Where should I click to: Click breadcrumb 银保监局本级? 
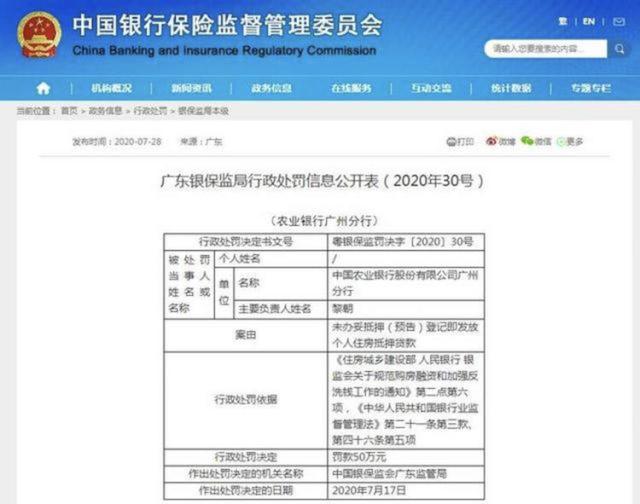tap(203, 111)
